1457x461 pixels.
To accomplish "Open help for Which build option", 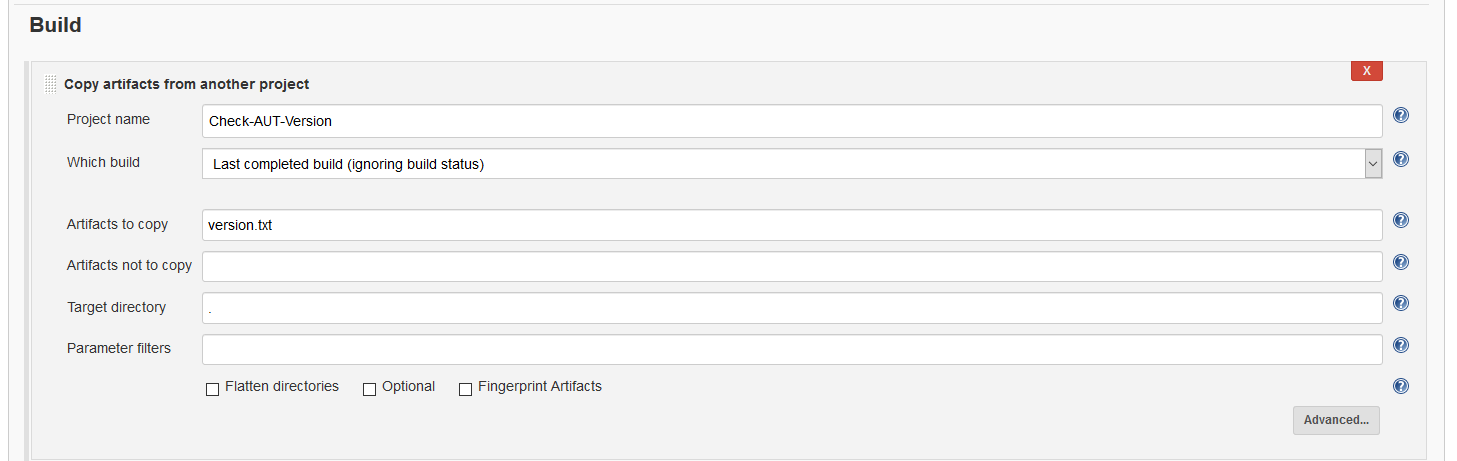I will tap(1401, 159).
